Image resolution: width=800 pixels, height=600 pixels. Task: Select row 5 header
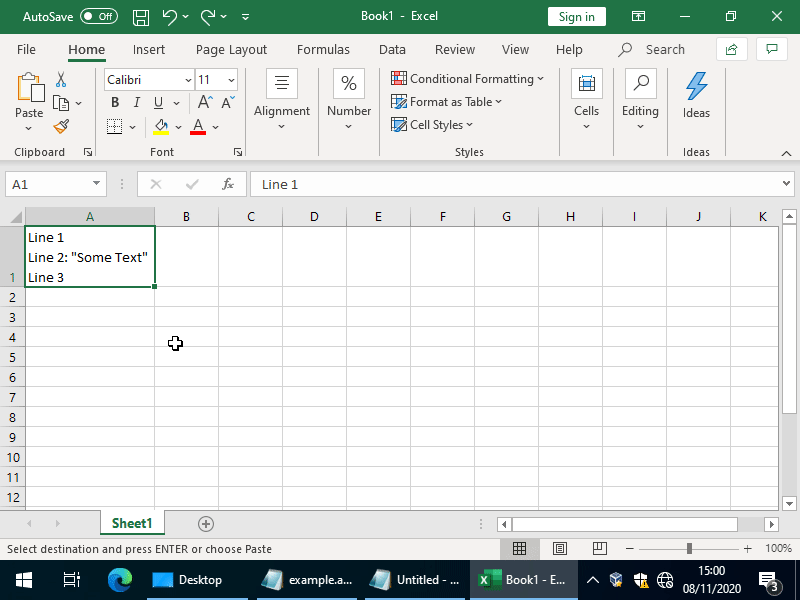tap(12, 357)
